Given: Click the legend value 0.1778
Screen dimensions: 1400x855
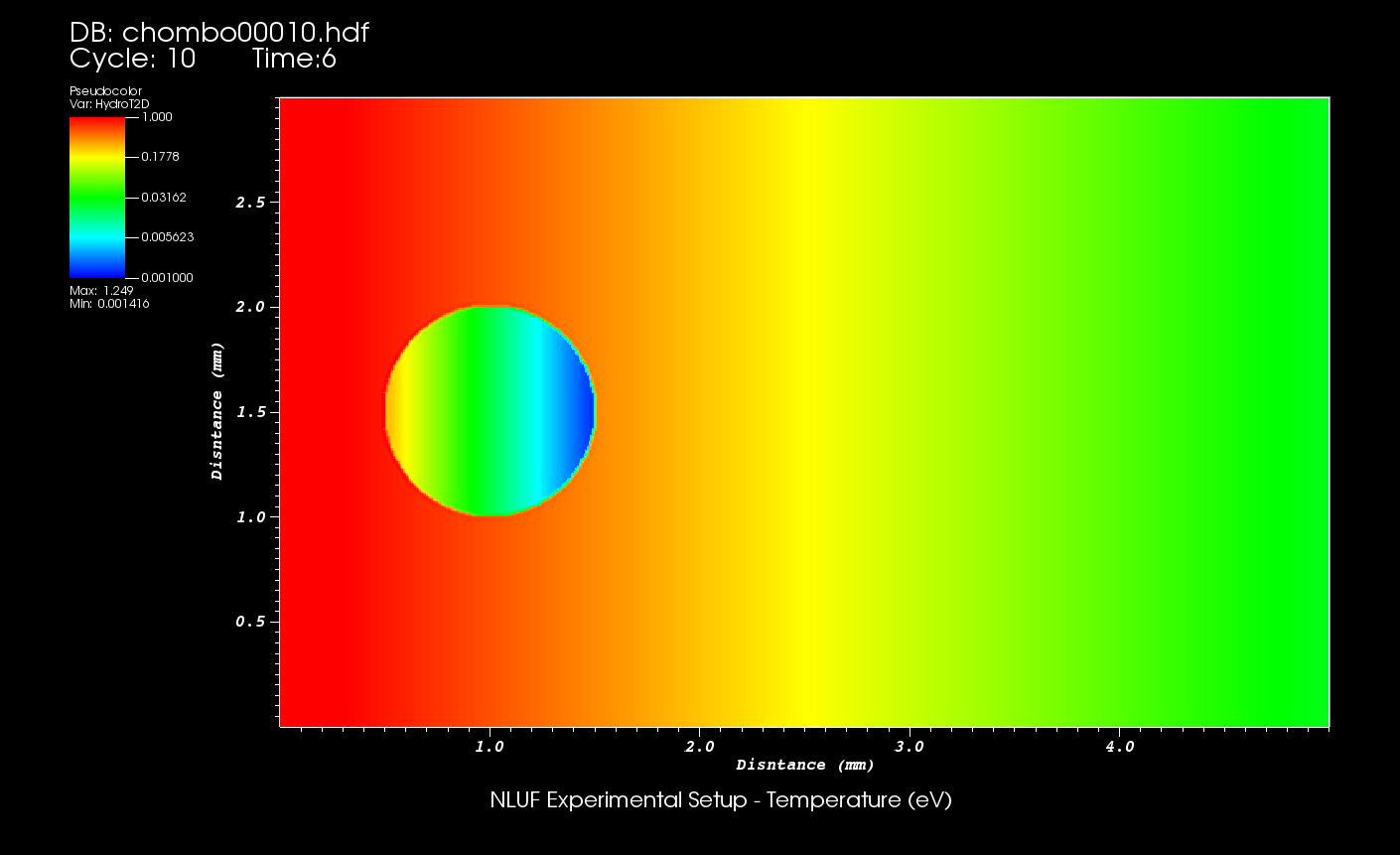Looking at the screenshot, I should pos(160,157).
